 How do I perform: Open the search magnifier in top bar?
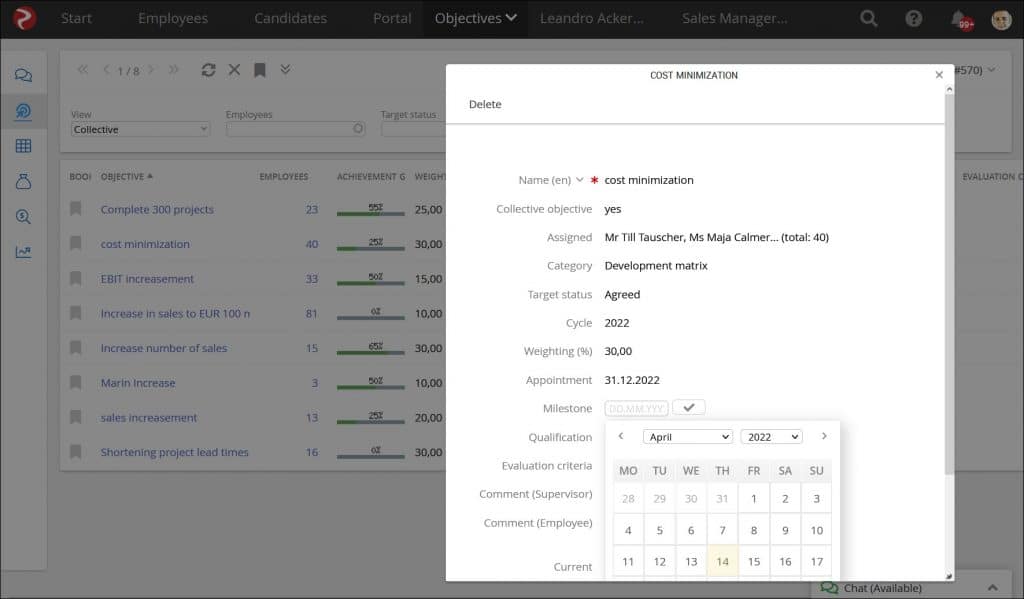pos(869,19)
